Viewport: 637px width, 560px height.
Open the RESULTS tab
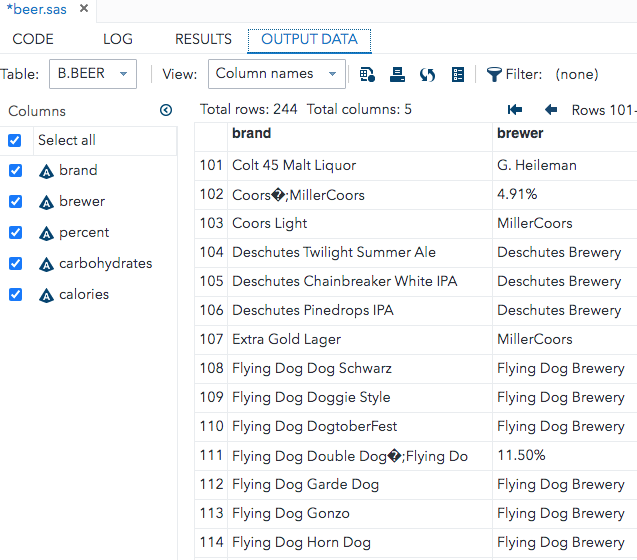203,39
